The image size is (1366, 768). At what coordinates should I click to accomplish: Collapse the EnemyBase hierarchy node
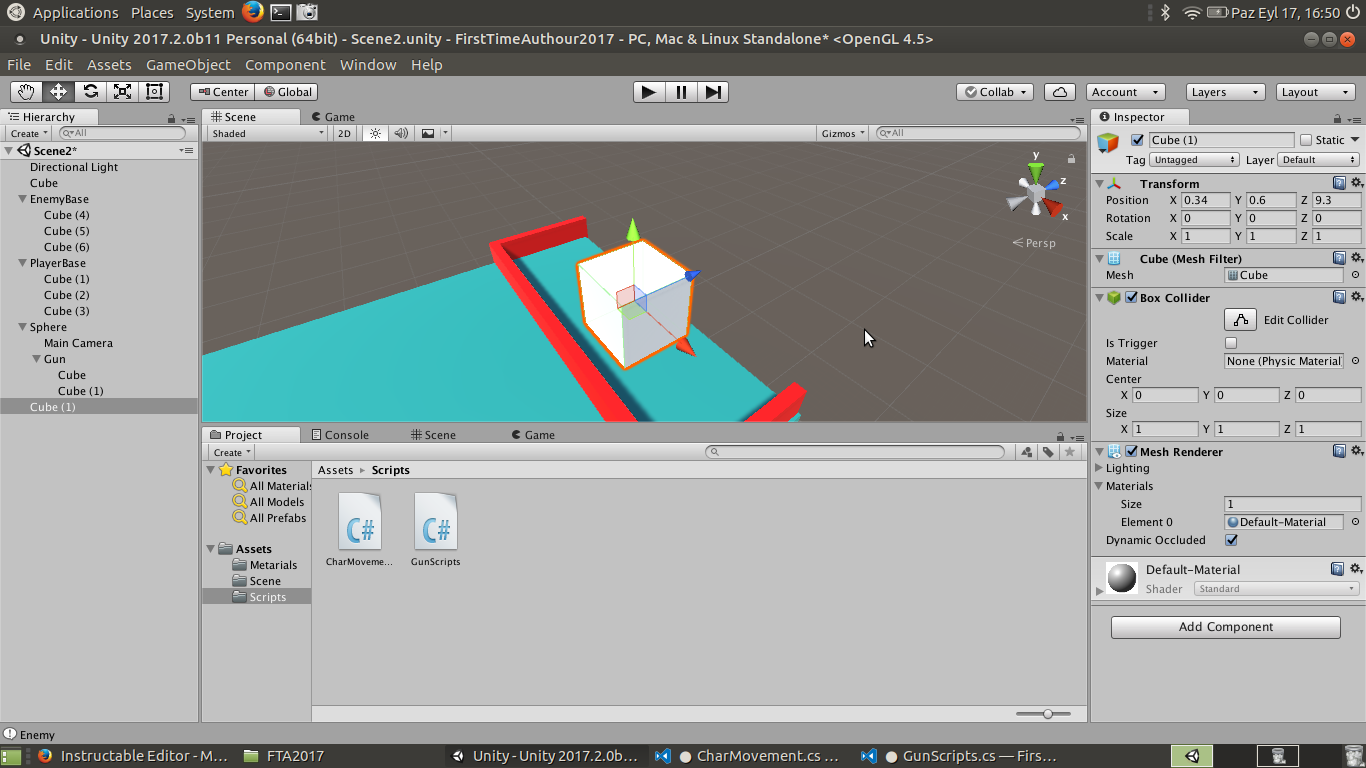pyautogui.click(x=23, y=199)
